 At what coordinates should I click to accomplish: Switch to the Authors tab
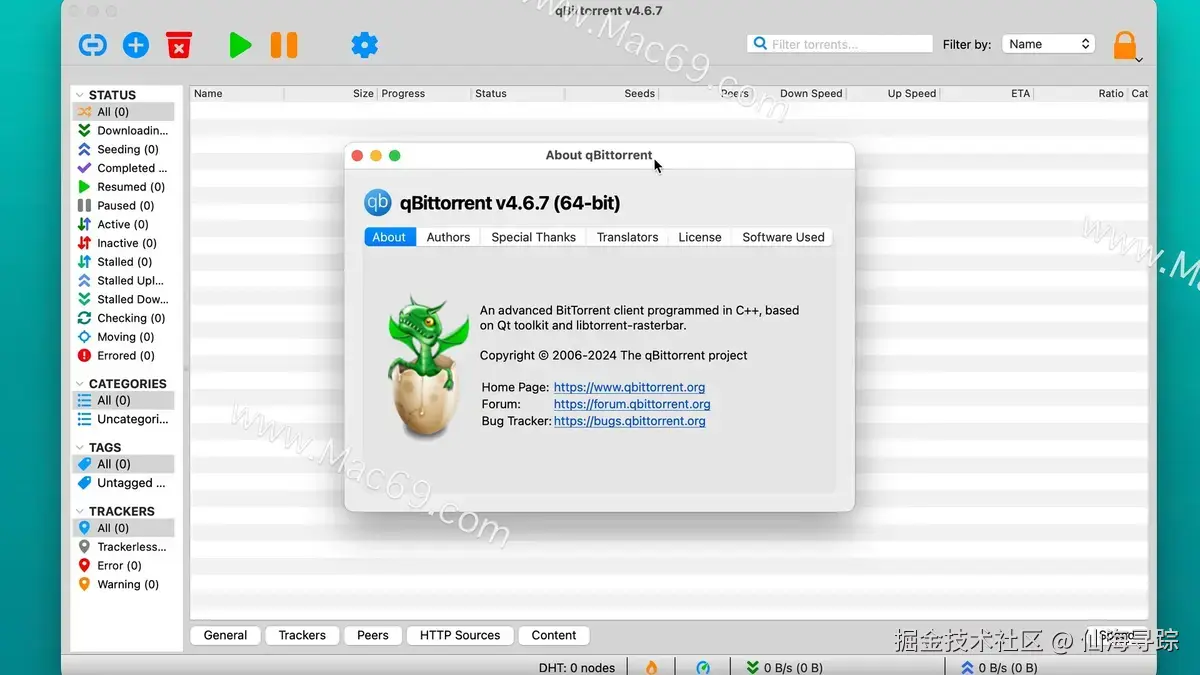(x=448, y=237)
